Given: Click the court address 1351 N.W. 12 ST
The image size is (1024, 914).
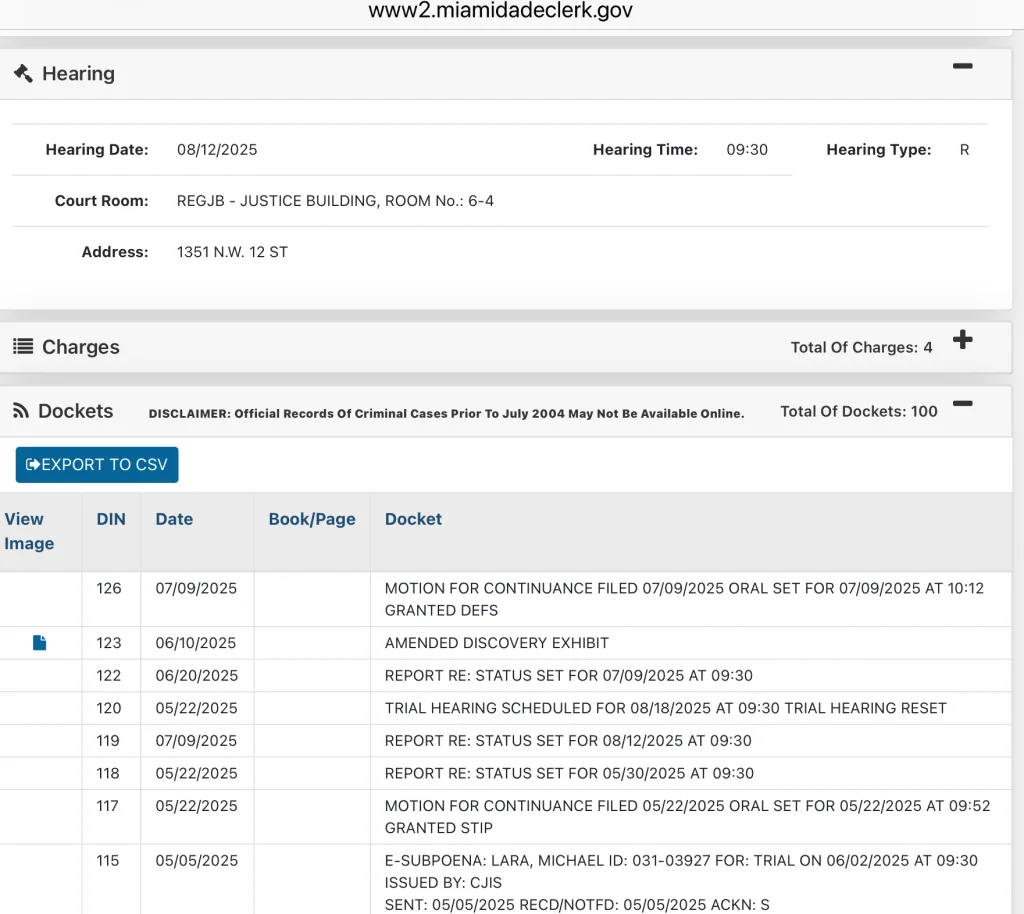Looking at the screenshot, I should coord(232,252).
